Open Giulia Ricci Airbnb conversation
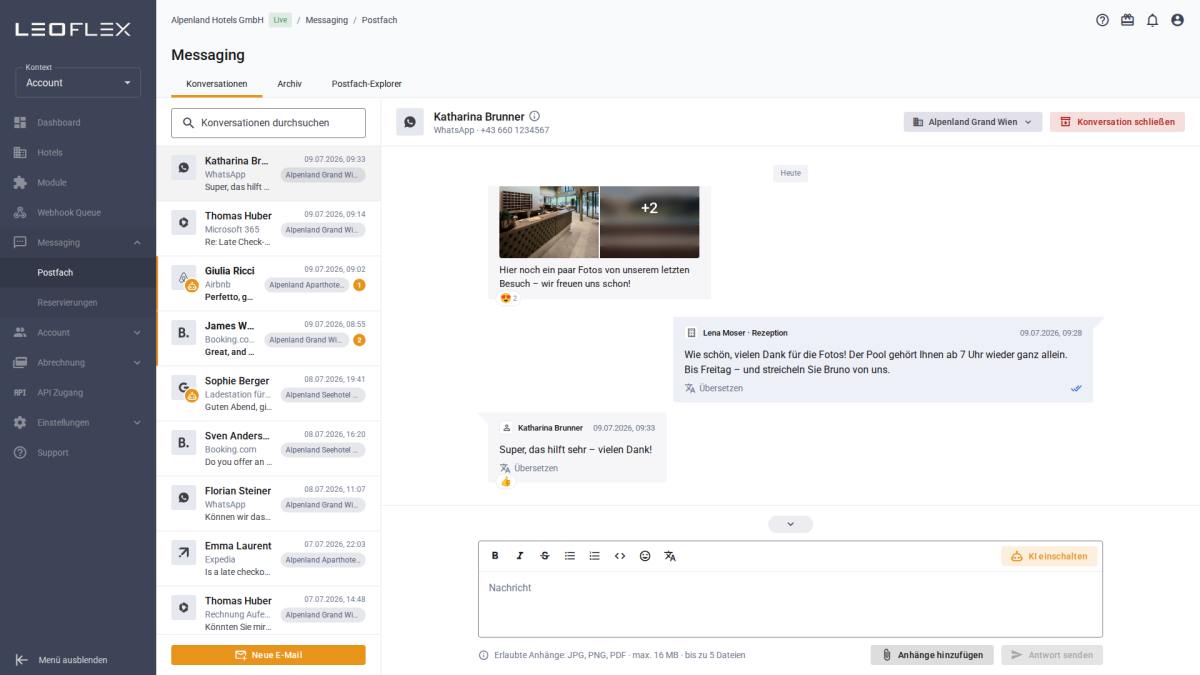The height and width of the screenshot is (675, 1200). [x=268, y=283]
